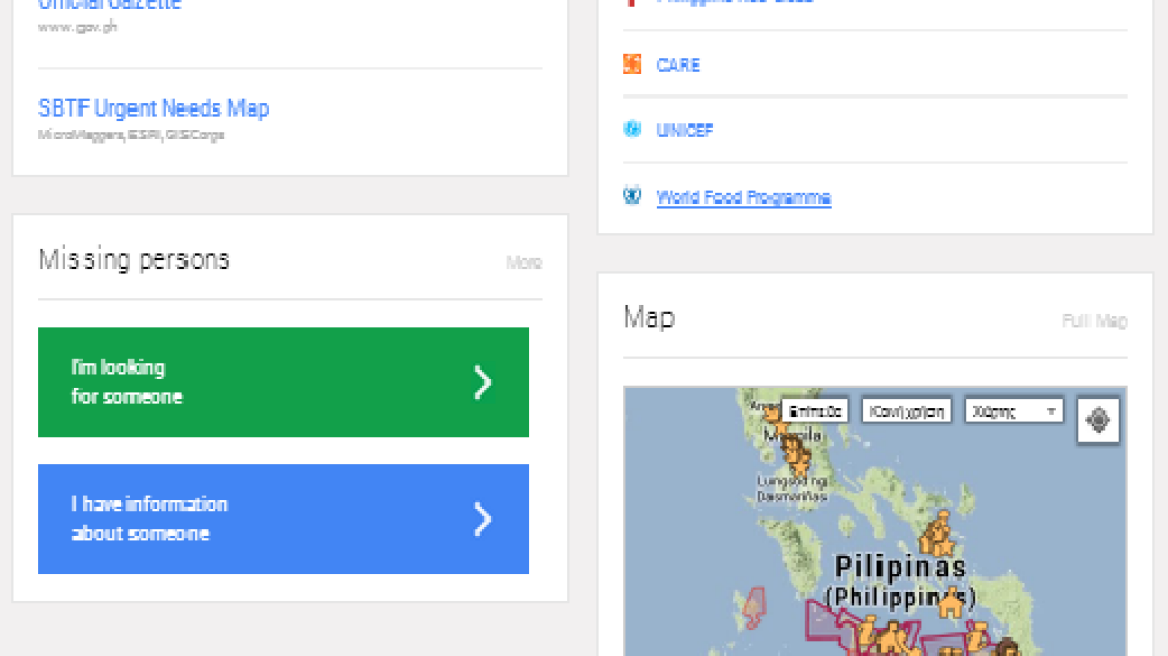Open the CARE donation link

pyautogui.click(x=678, y=65)
